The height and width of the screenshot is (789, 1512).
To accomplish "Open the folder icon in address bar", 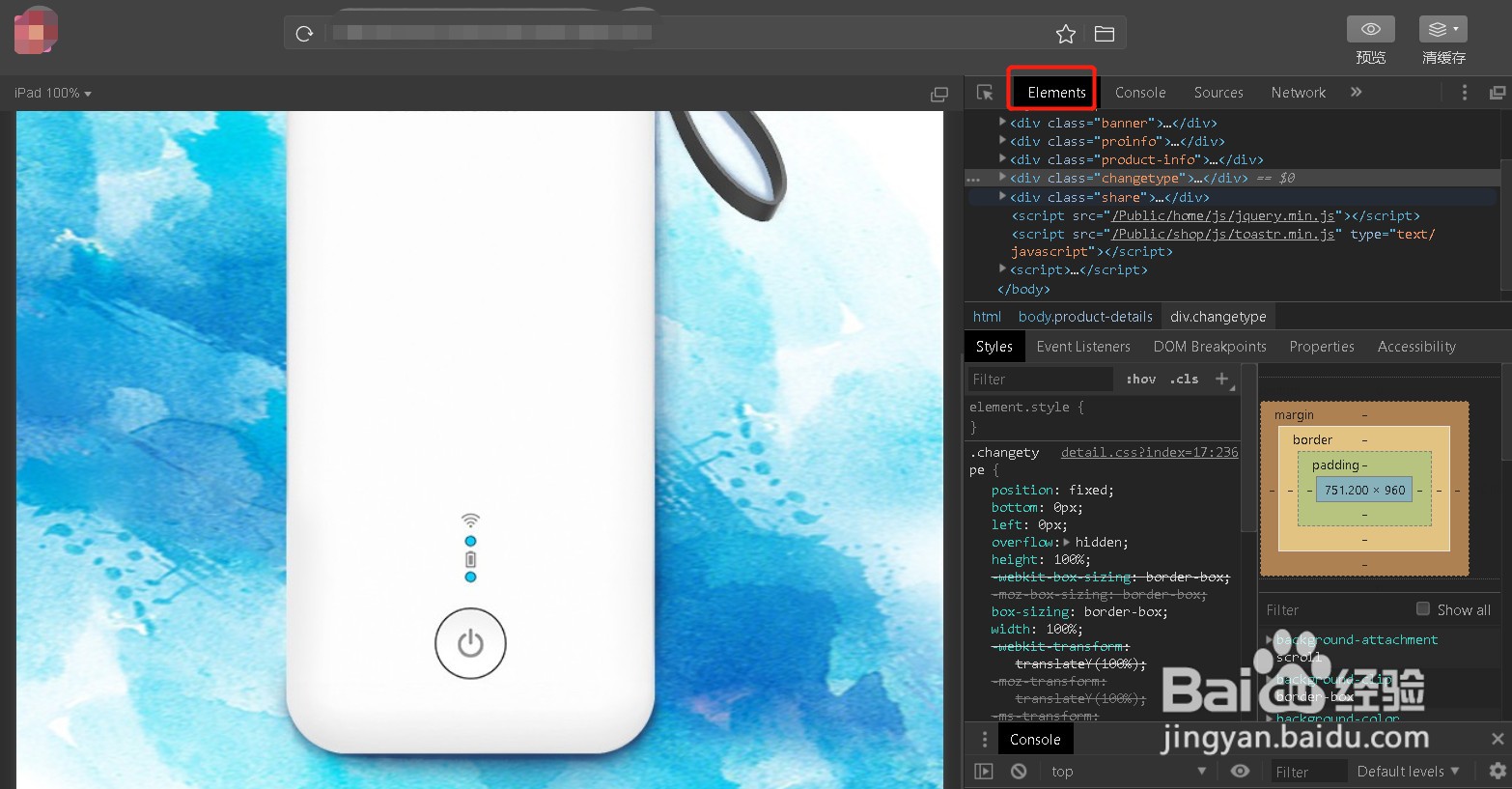I will click(1105, 35).
